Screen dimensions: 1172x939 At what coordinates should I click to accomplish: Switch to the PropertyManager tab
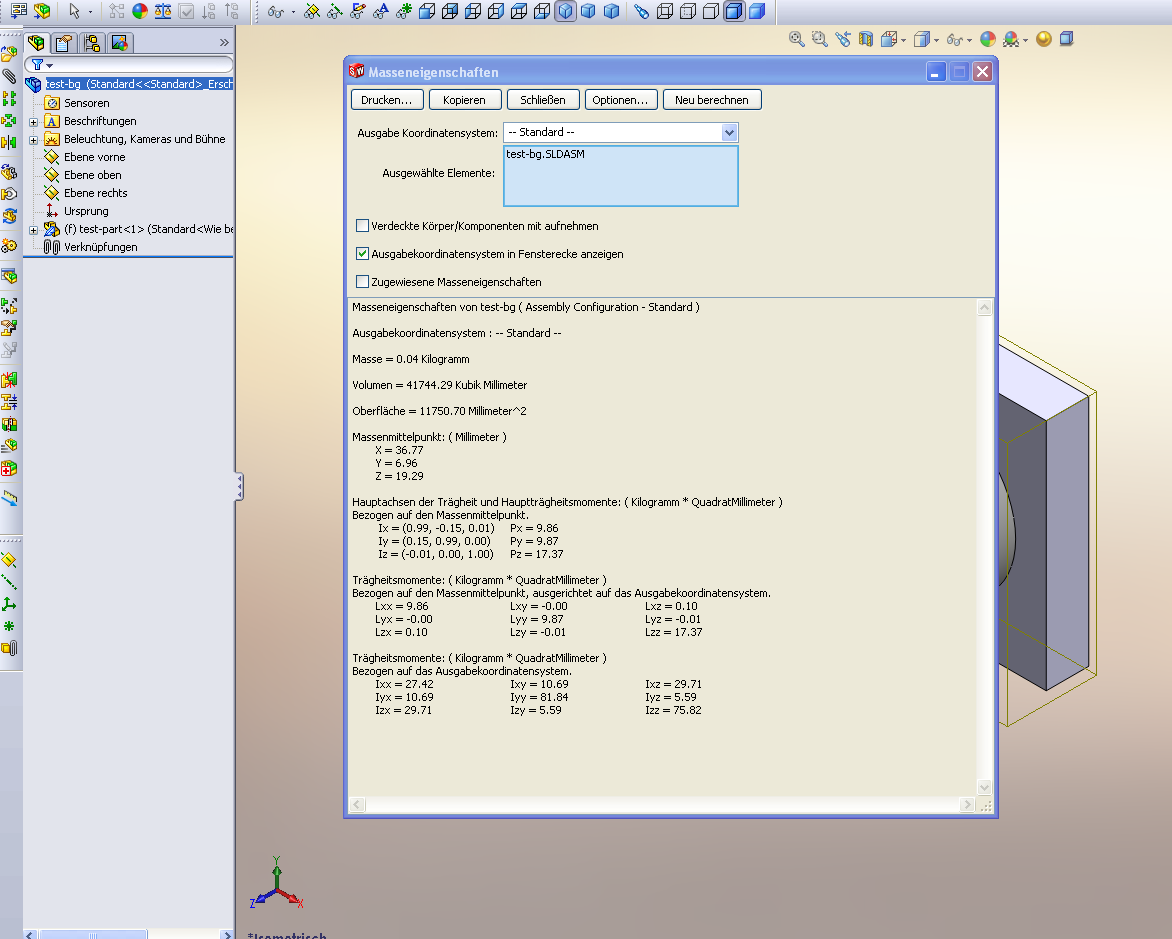tap(65, 43)
